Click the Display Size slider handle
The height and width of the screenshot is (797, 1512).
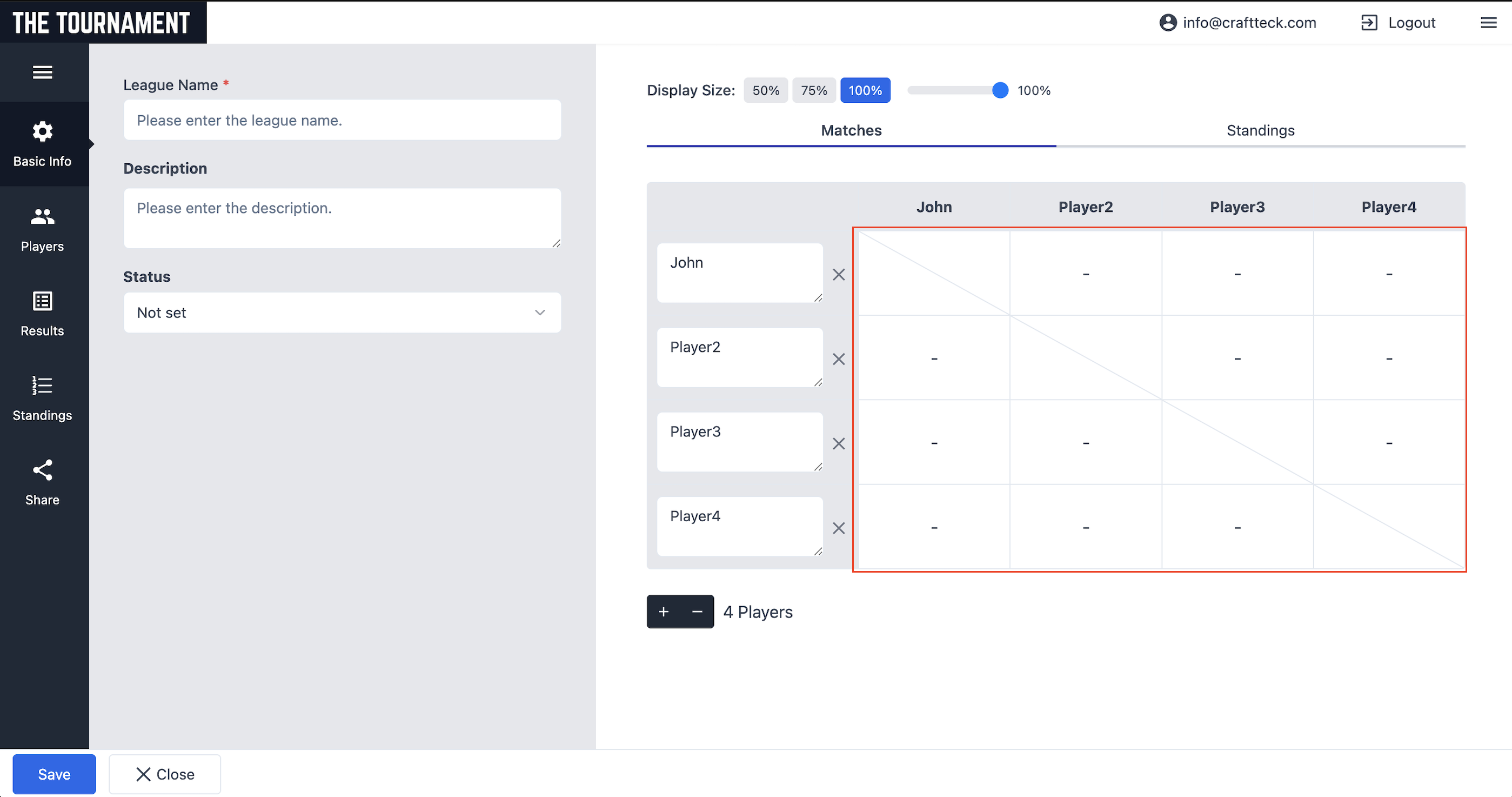1000,90
